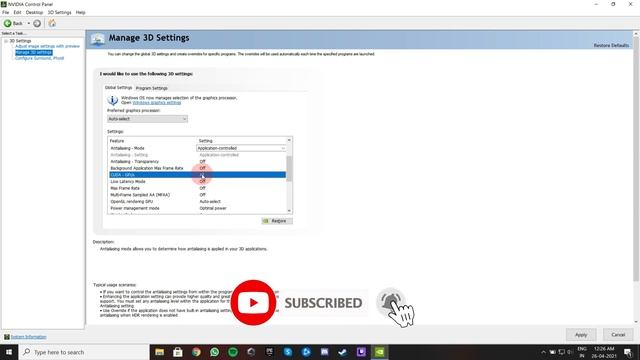640x360 pixels.
Task: Click Manage 3D Settings header icon
Action: [x=97, y=40]
